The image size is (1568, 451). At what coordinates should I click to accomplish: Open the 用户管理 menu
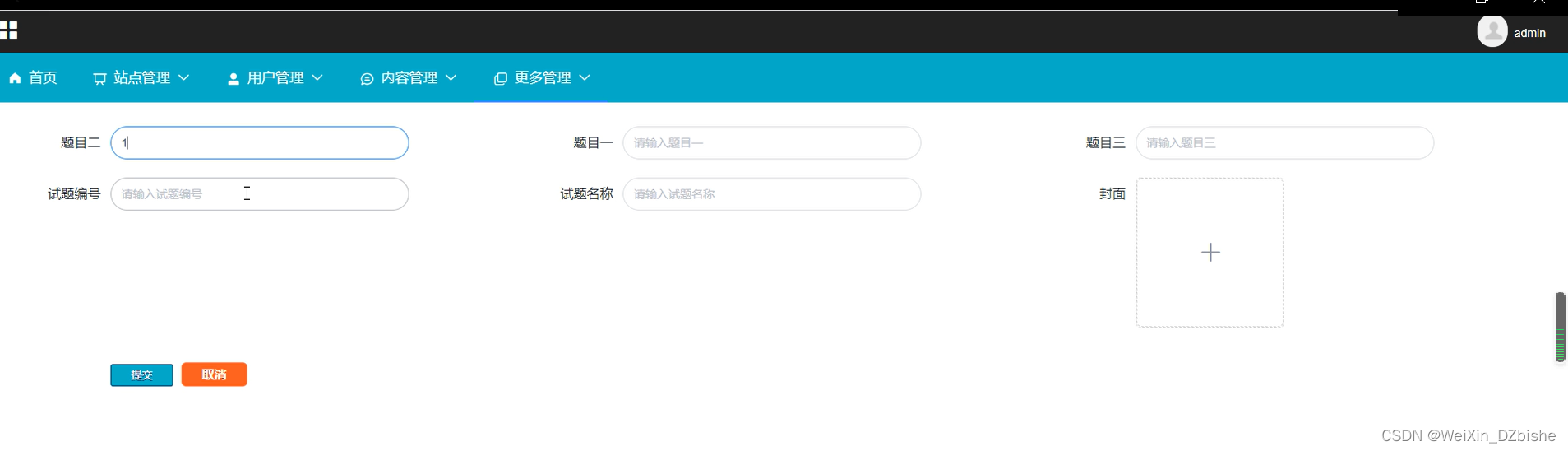[x=275, y=77]
